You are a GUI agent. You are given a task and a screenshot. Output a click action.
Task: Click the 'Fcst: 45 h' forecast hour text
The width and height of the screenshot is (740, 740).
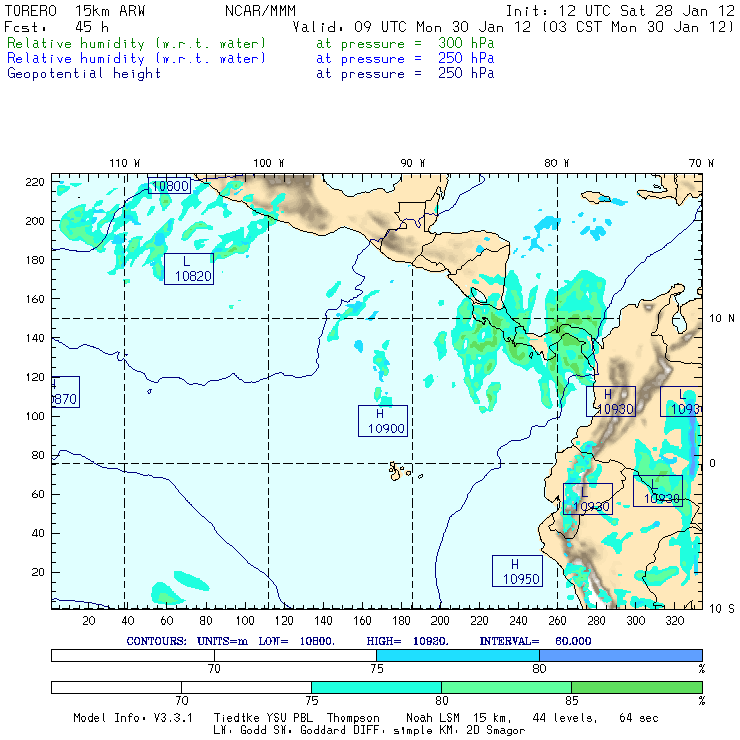[x=56, y=27]
